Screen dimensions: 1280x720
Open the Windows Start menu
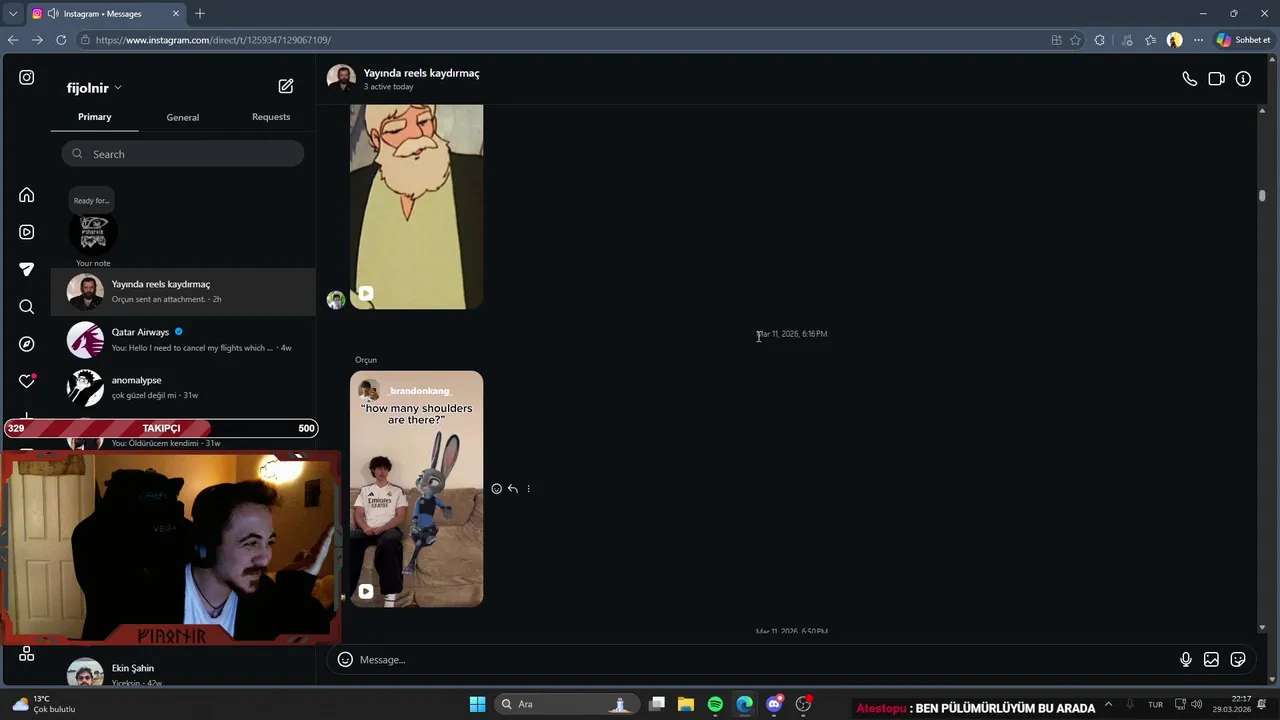tap(478, 704)
